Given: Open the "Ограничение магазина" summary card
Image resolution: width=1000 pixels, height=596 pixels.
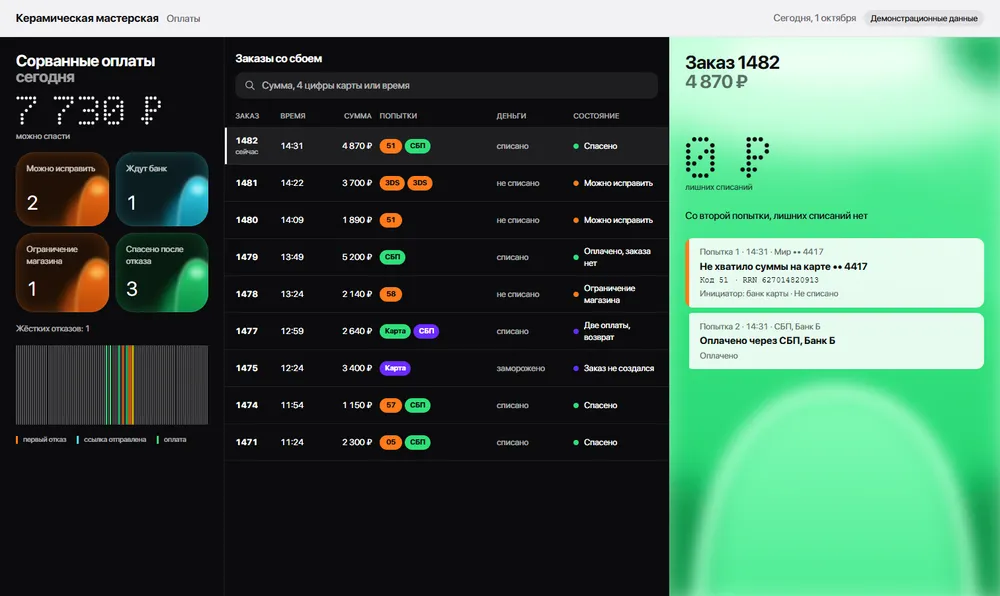Looking at the screenshot, I should pyautogui.click(x=62, y=272).
